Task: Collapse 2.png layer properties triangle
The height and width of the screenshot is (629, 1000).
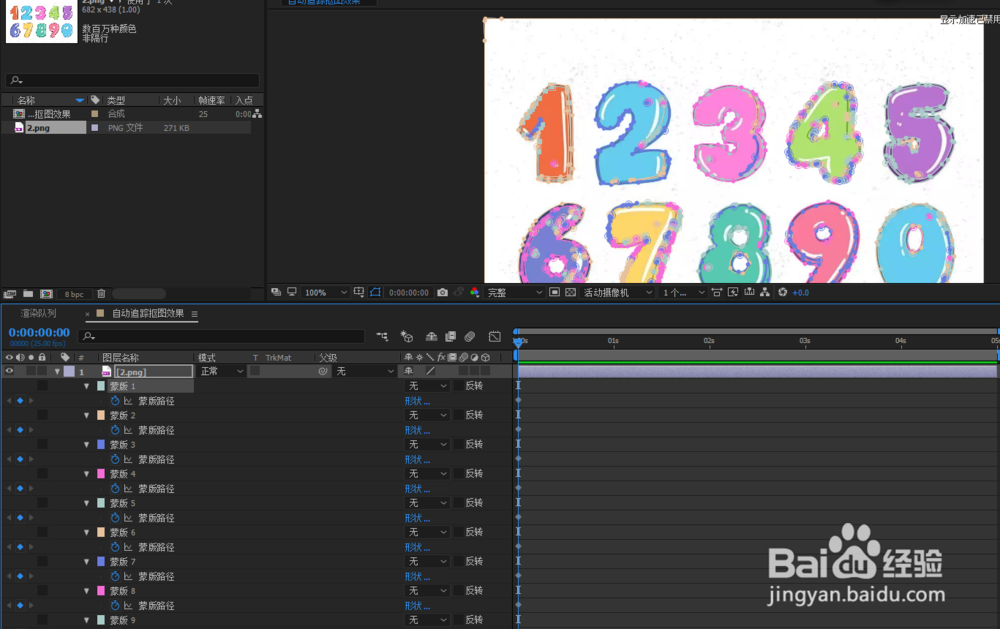Action: [57, 371]
